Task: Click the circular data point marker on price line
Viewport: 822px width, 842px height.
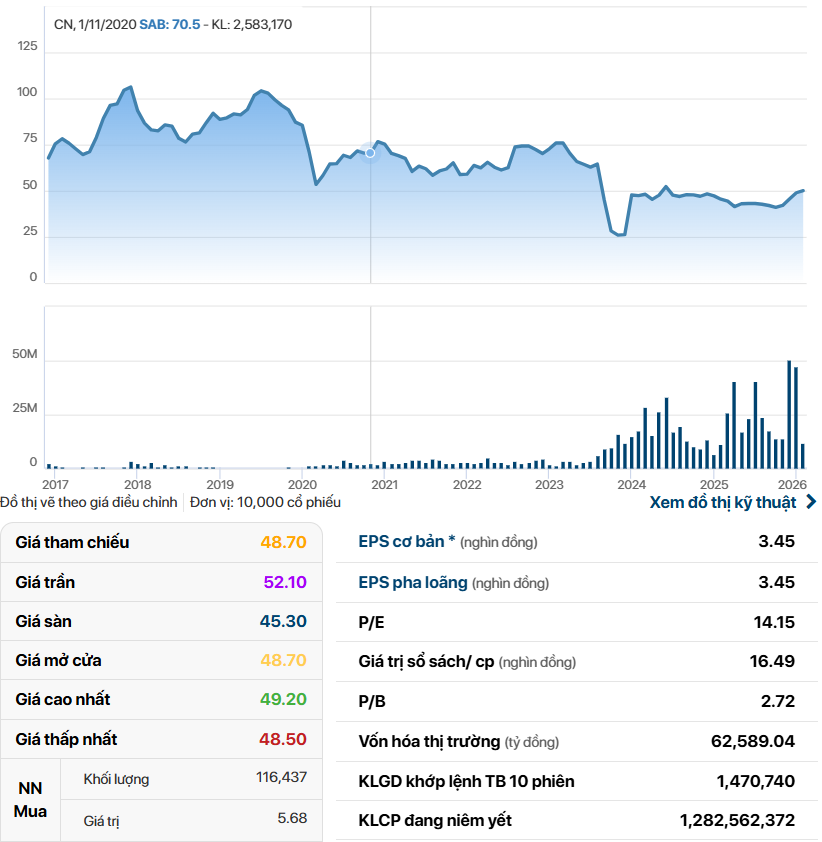Action: 370,152
